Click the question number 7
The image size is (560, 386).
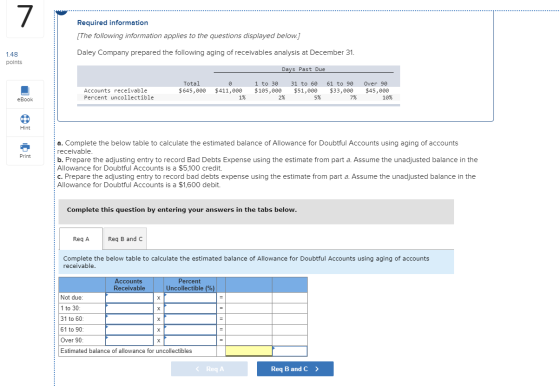tap(25, 16)
